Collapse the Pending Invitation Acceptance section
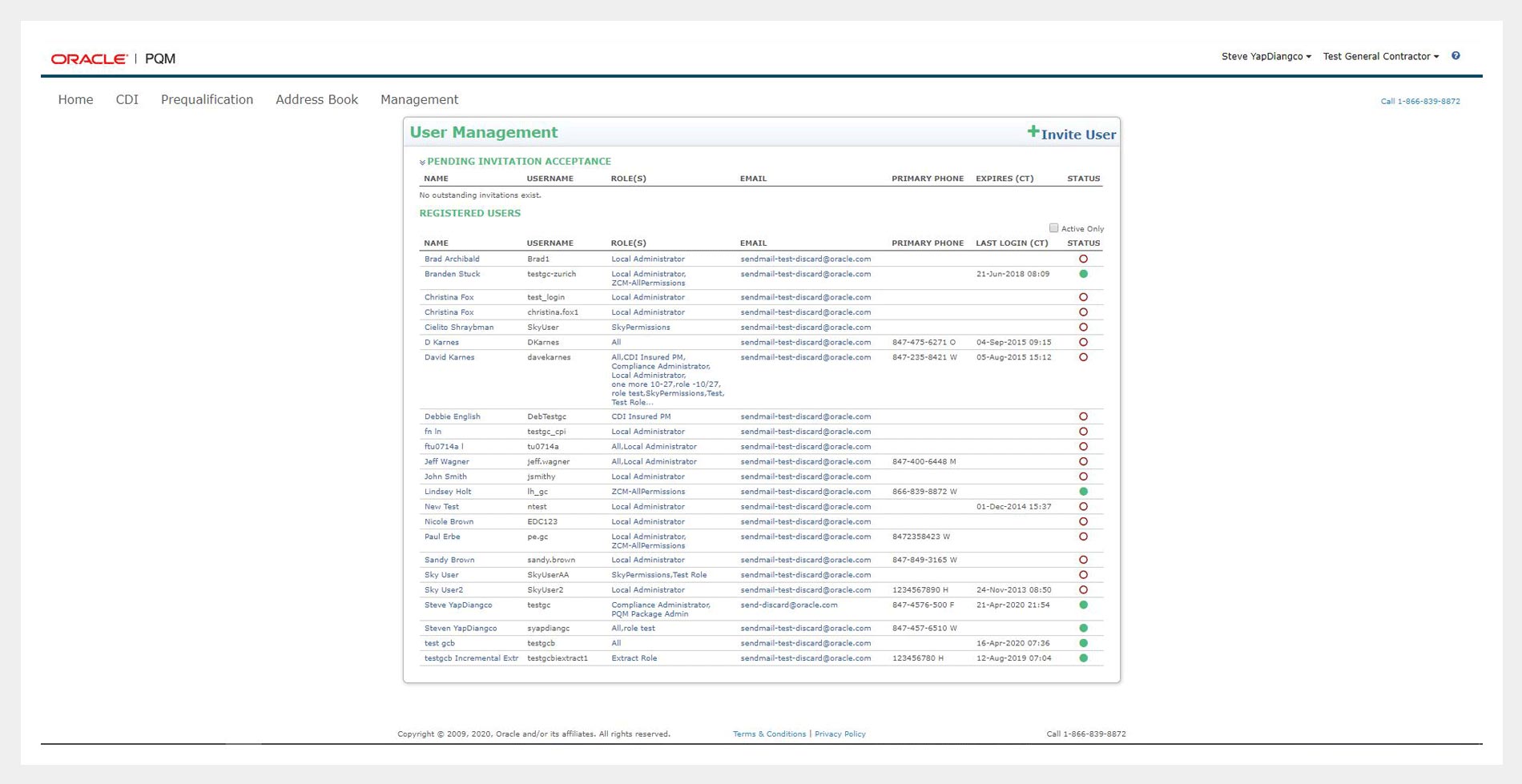Viewport: 1522px width, 784px height. coord(422,163)
